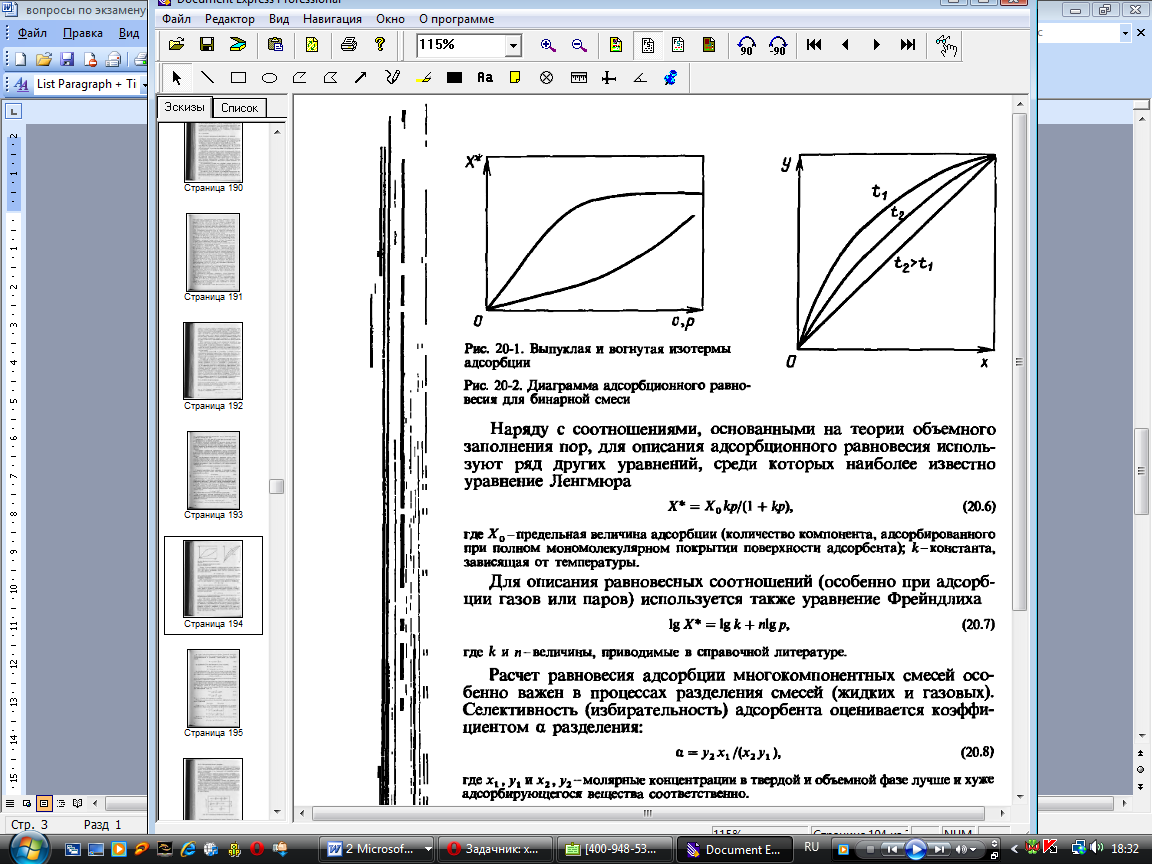This screenshot has height=864, width=1152.
Task: Open the Файл menu in Document Express
Action: [x=176, y=19]
